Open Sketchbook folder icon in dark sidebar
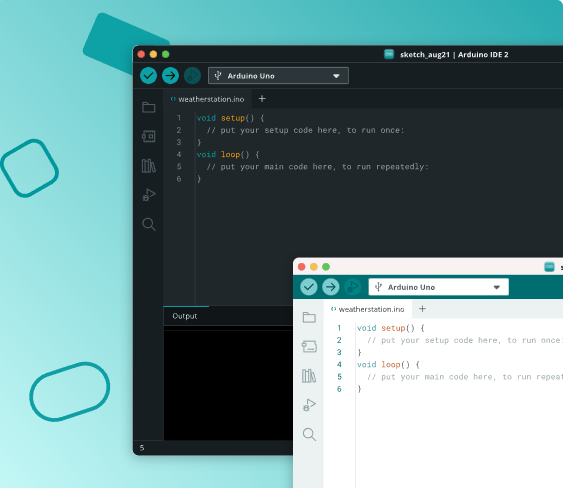The height and width of the screenshot is (488, 566). [149, 107]
